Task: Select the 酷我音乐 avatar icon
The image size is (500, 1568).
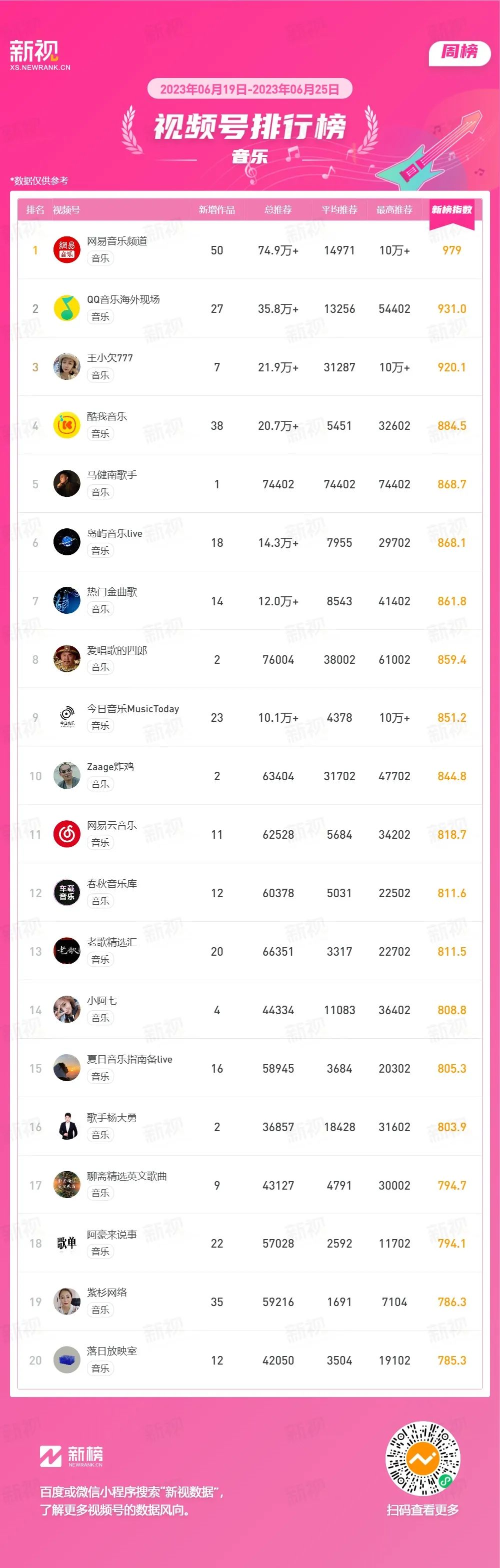Action: (x=67, y=425)
